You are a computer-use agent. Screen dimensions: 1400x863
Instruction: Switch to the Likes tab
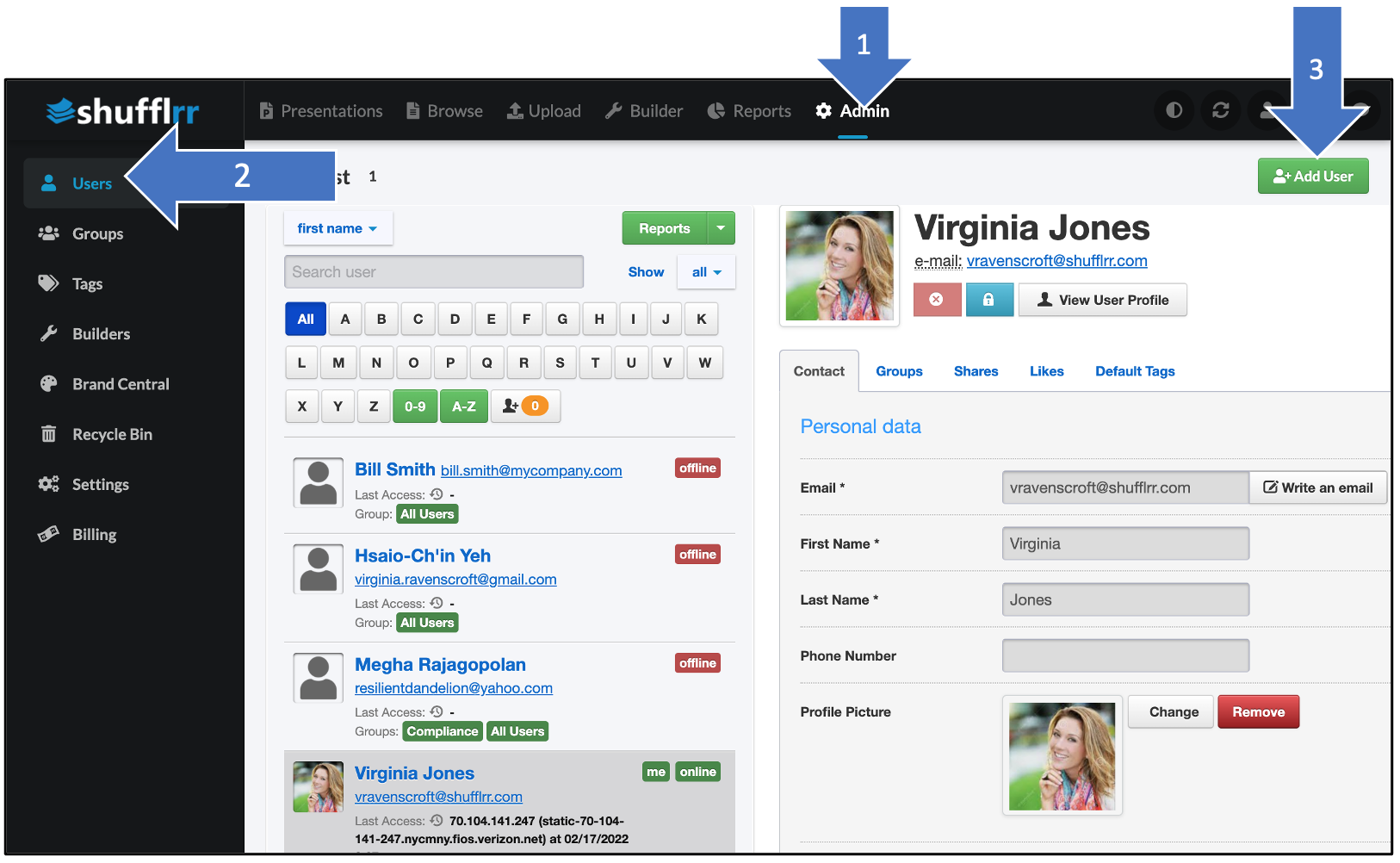click(1047, 371)
